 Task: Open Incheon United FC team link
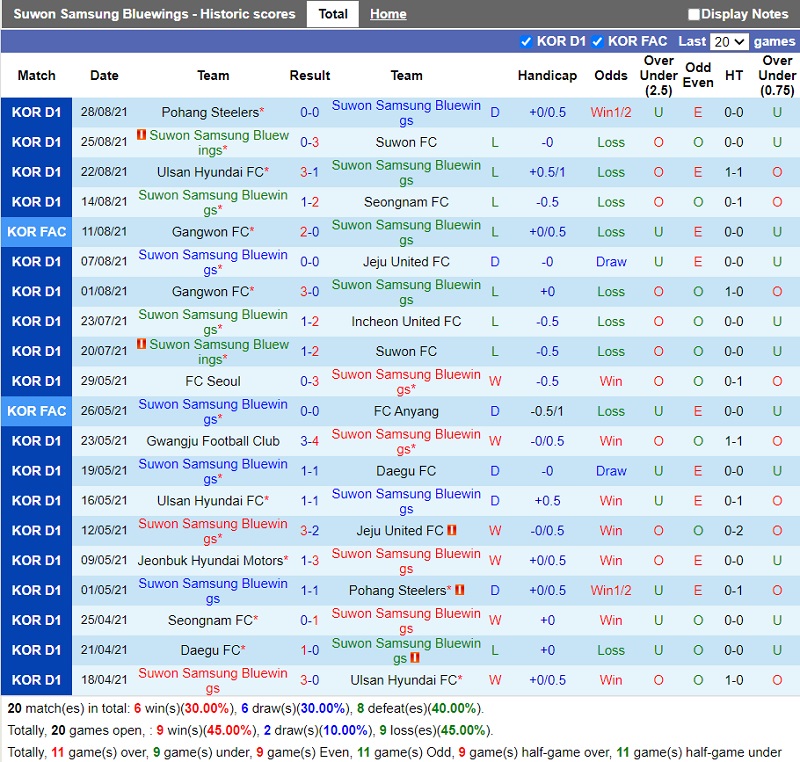click(406, 322)
